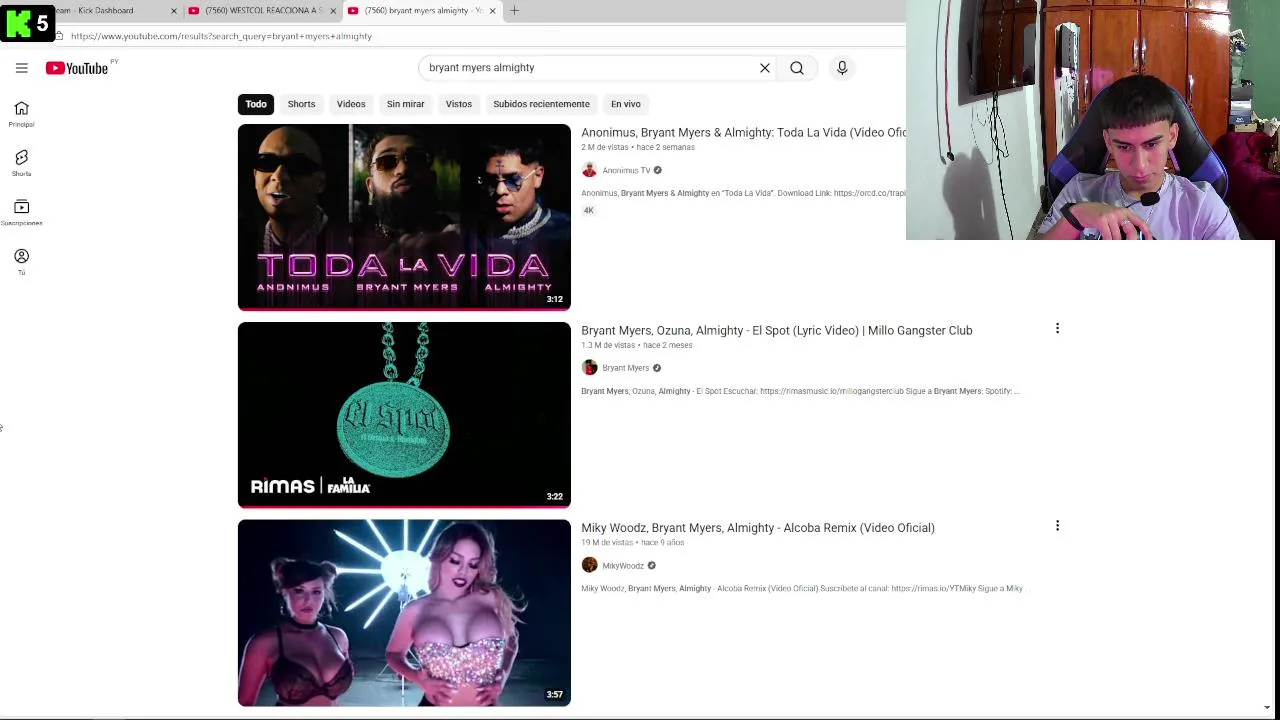Go to YouTube home via logo
Viewport: 1280px width, 720px height.
pyautogui.click(x=77, y=68)
